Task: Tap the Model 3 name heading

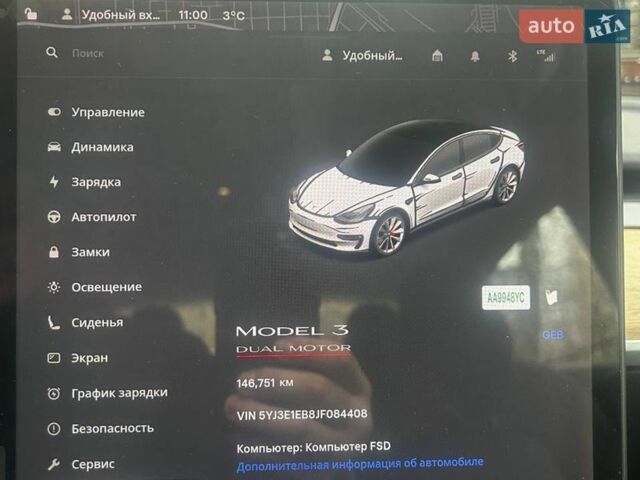Action: [292, 330]
